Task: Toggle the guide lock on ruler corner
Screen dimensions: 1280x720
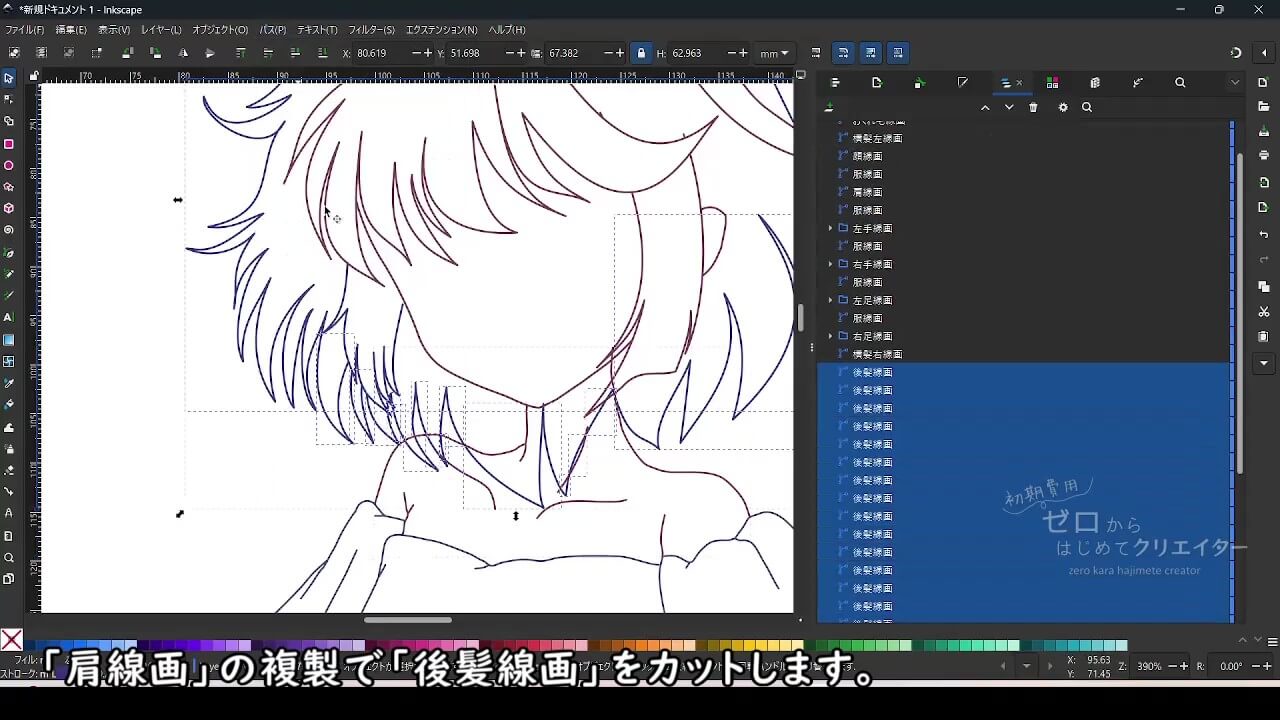Action: 34,76
